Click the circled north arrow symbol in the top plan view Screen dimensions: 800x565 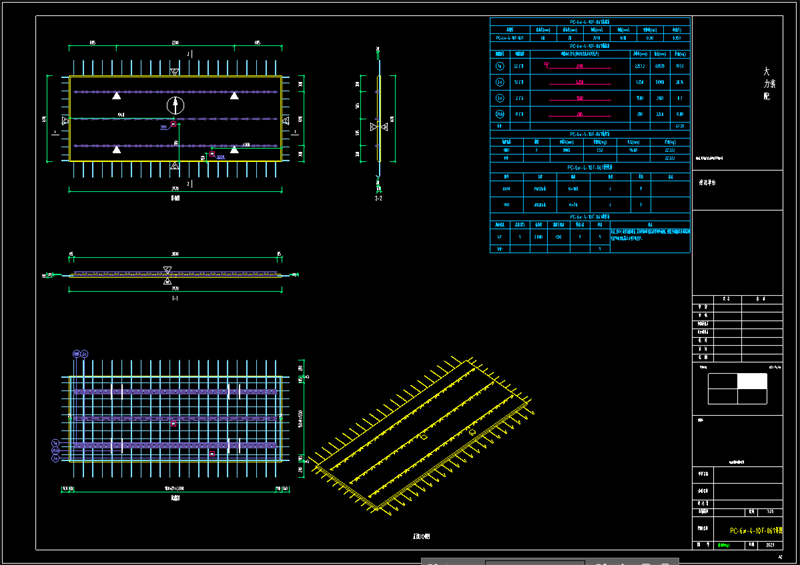176,106
